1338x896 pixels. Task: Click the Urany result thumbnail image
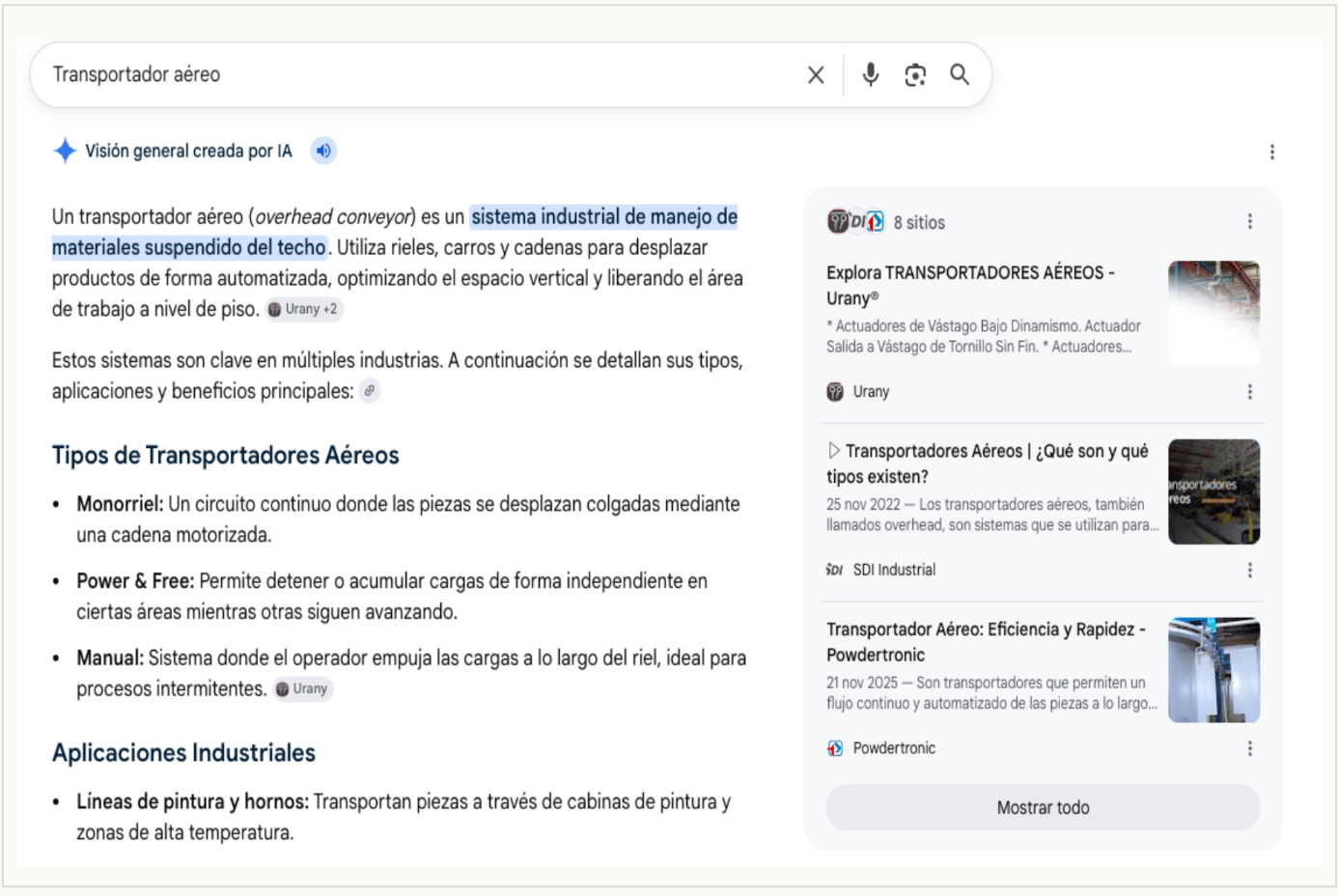(1213, 313)
